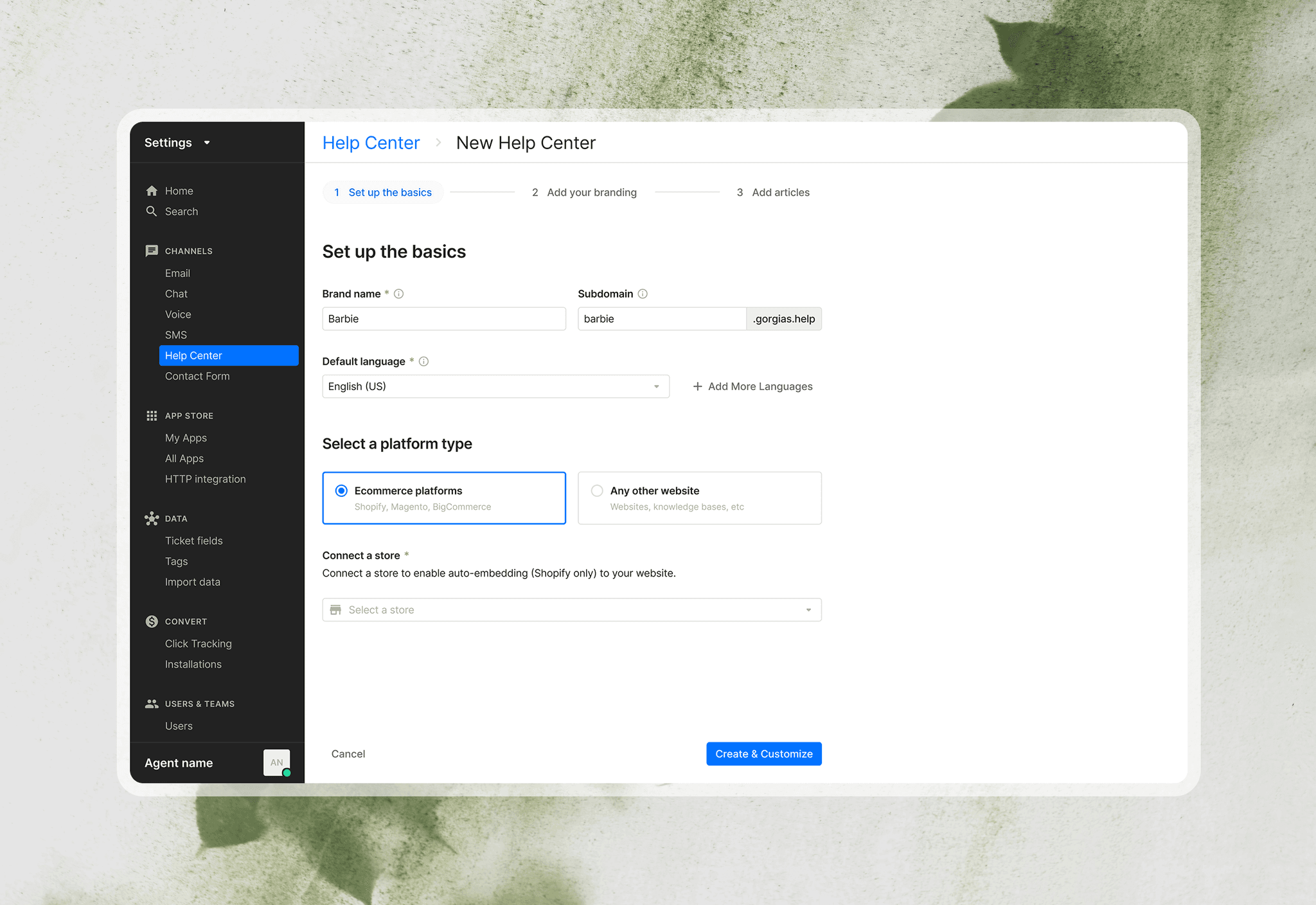Click the Convert dollar icon
This screenshot has width=1316, height=905.
tap(152, 622)
